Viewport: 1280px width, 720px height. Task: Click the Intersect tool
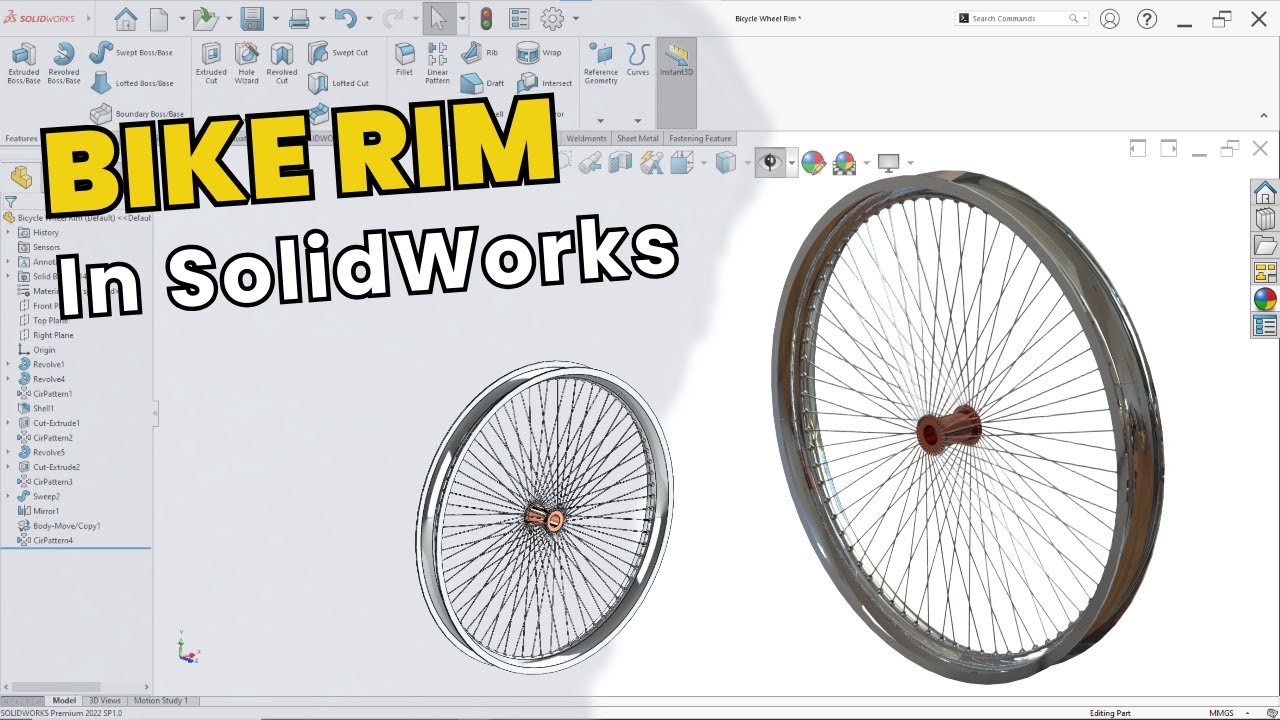click(x=545, y=83)
